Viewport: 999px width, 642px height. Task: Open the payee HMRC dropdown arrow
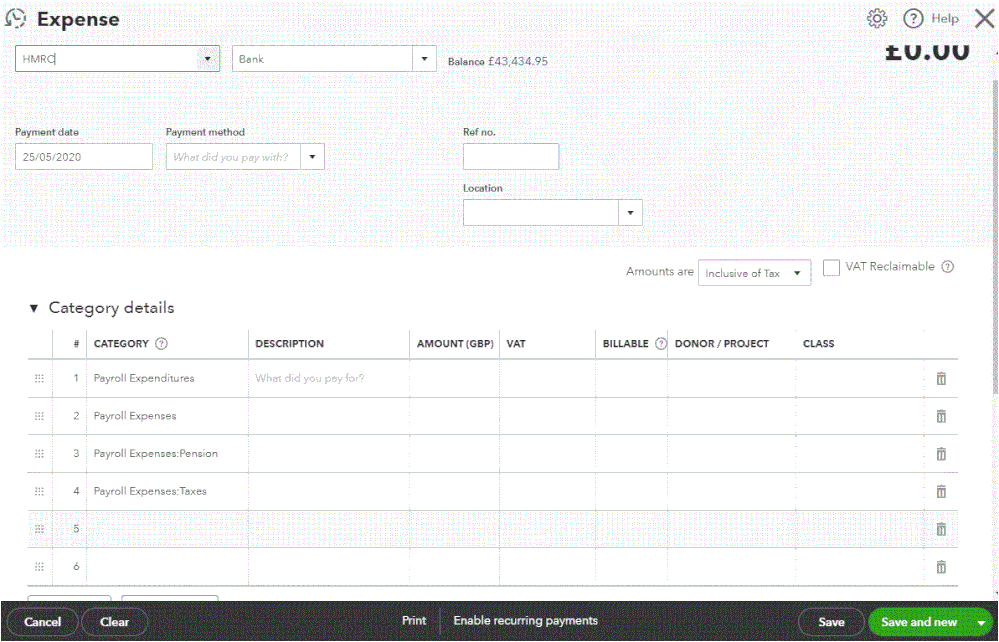click(x=207, y=59)
